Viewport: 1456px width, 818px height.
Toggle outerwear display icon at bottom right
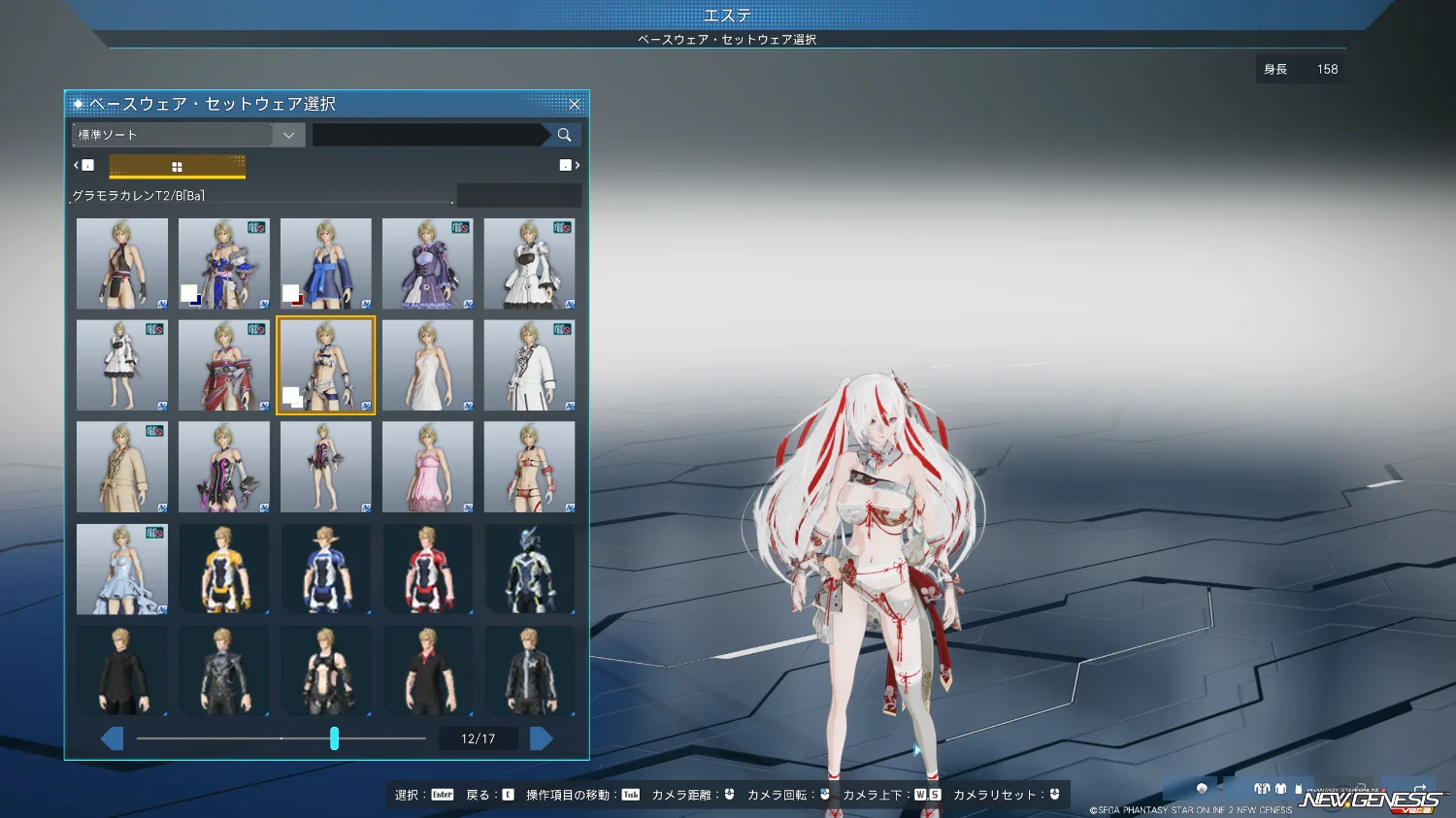pos(1262,789)
